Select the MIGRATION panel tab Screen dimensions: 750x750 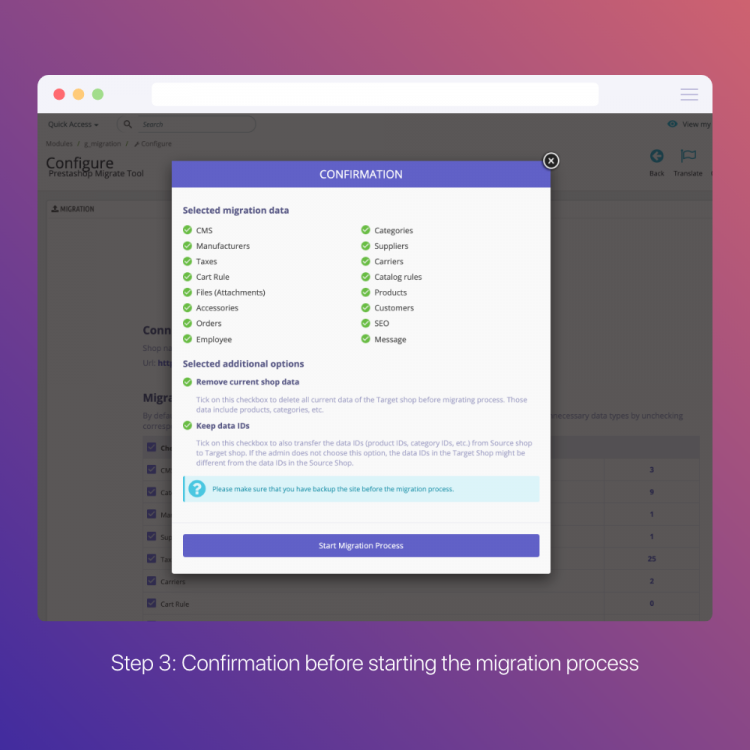[x=73, y=209]
